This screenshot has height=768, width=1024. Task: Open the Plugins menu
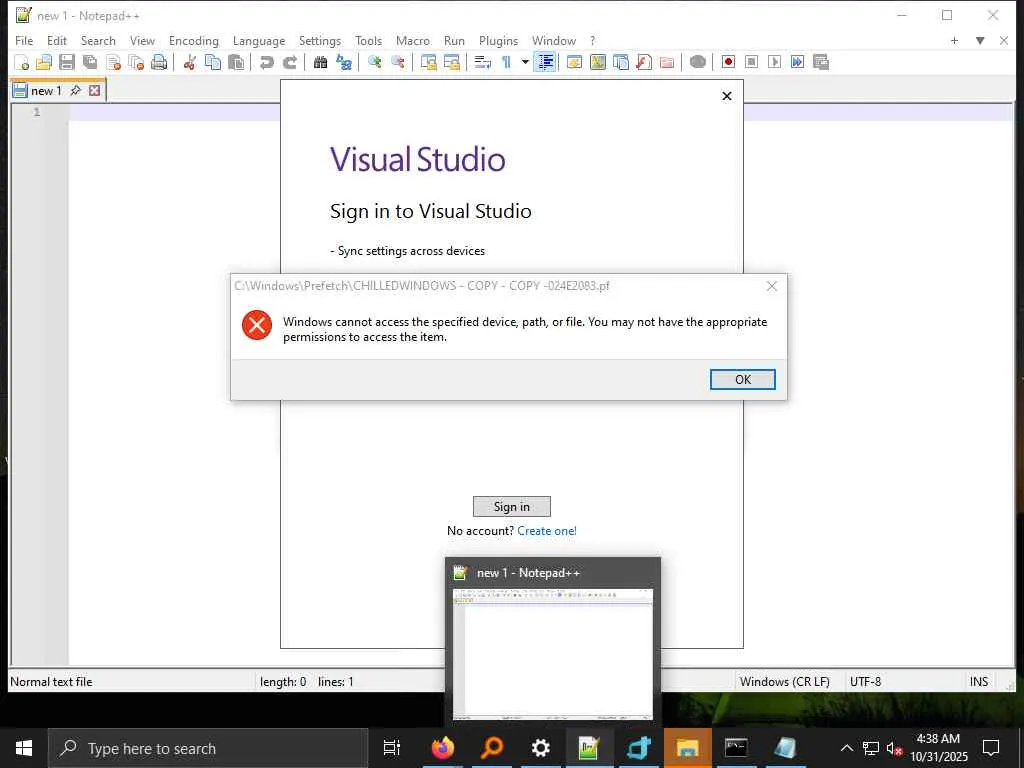pos(498,40)
